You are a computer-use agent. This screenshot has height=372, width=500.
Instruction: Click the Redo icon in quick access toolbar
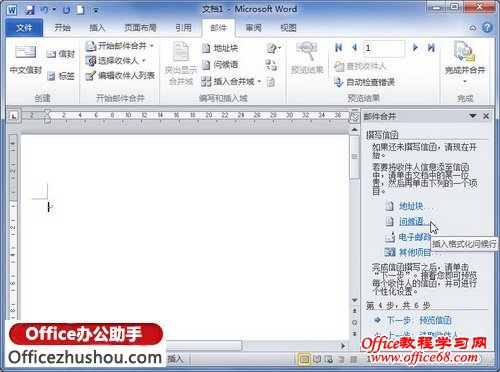[66, 10]
